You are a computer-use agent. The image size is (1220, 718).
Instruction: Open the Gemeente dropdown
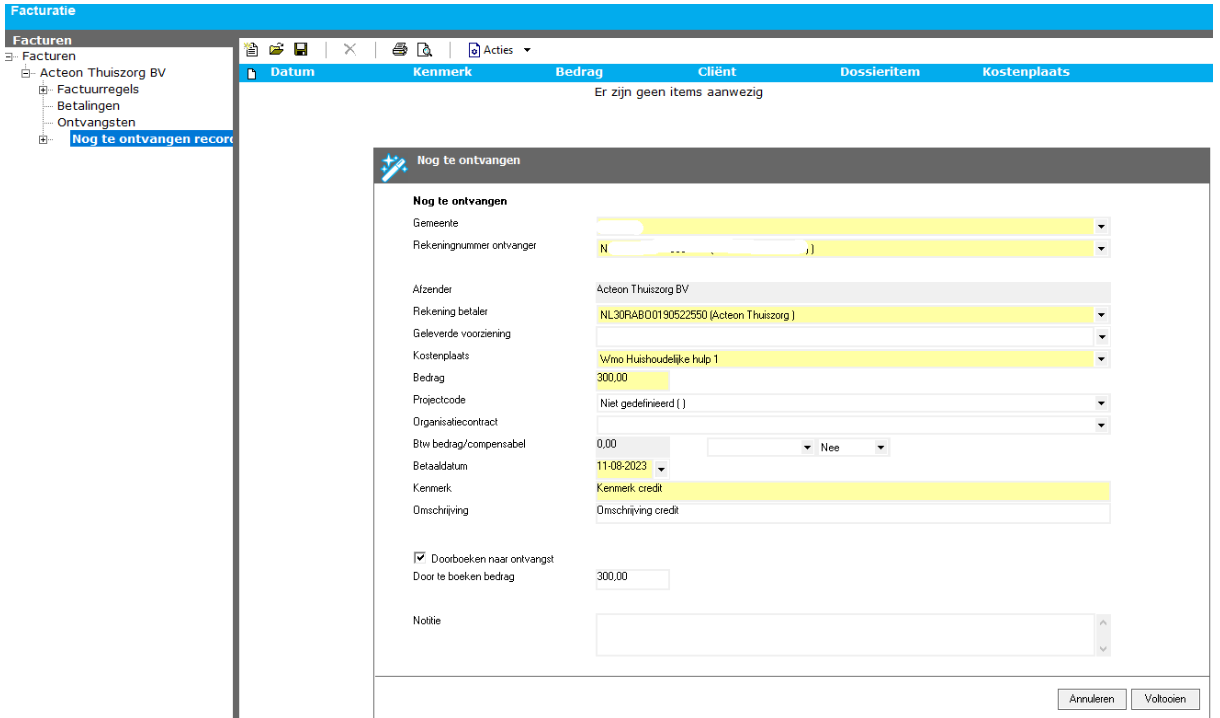pos(1101,227)
